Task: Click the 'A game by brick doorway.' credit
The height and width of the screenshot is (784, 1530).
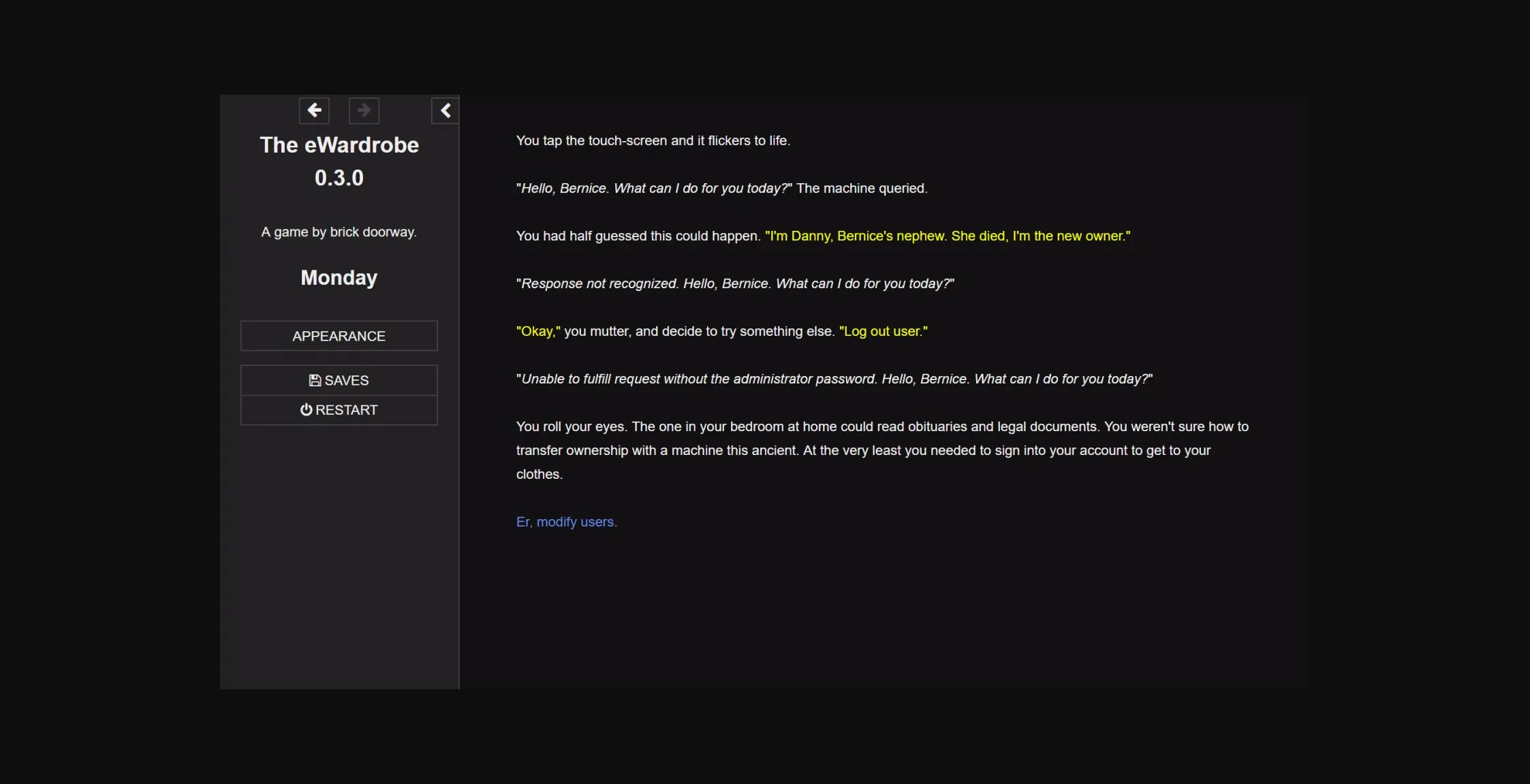Action: tap(339, 232)
